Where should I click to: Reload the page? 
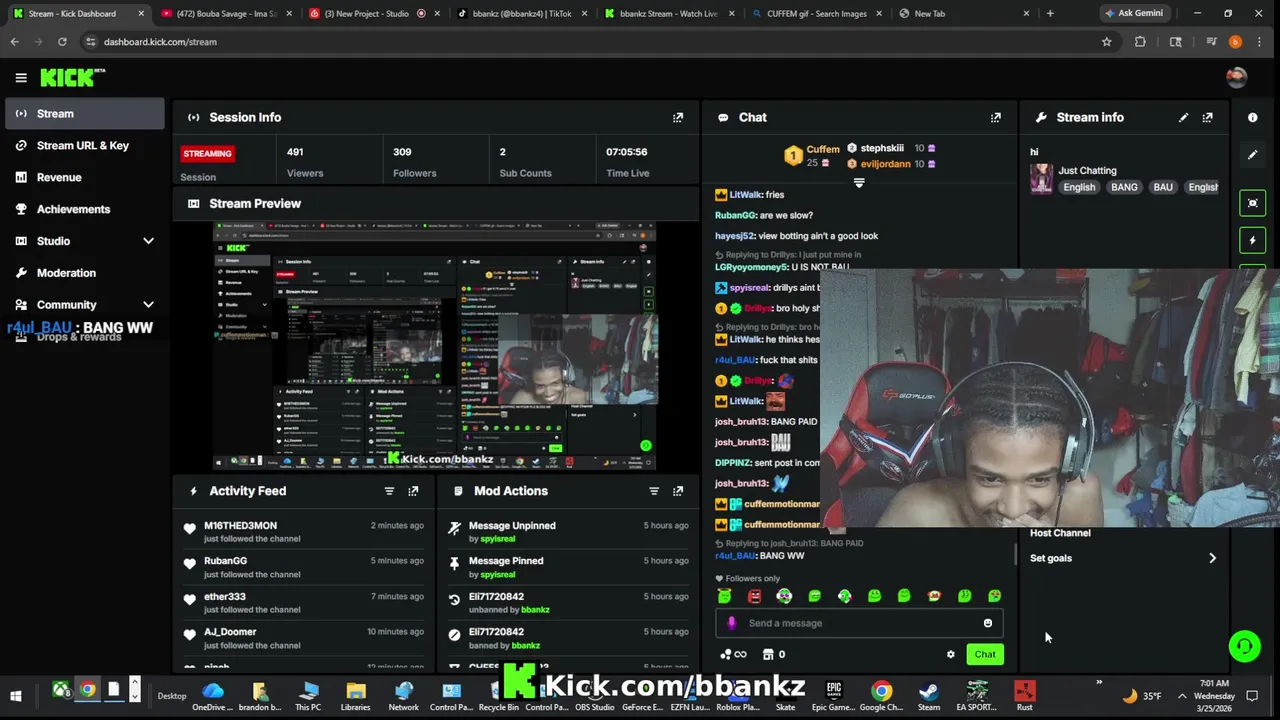coord(62,42)
